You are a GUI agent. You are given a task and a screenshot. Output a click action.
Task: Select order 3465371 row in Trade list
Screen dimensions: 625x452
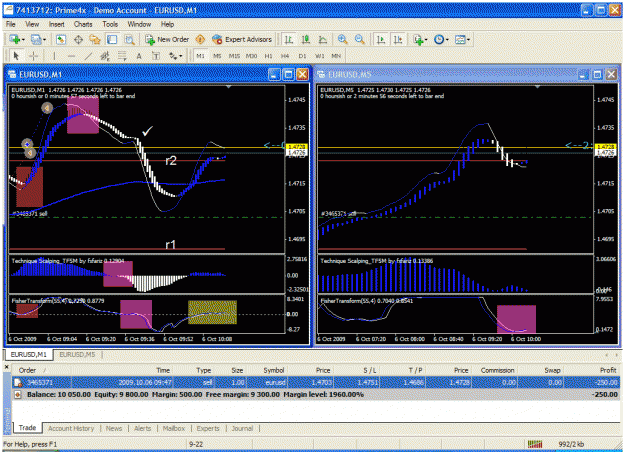pyautogui.click(x=316, y=383)
